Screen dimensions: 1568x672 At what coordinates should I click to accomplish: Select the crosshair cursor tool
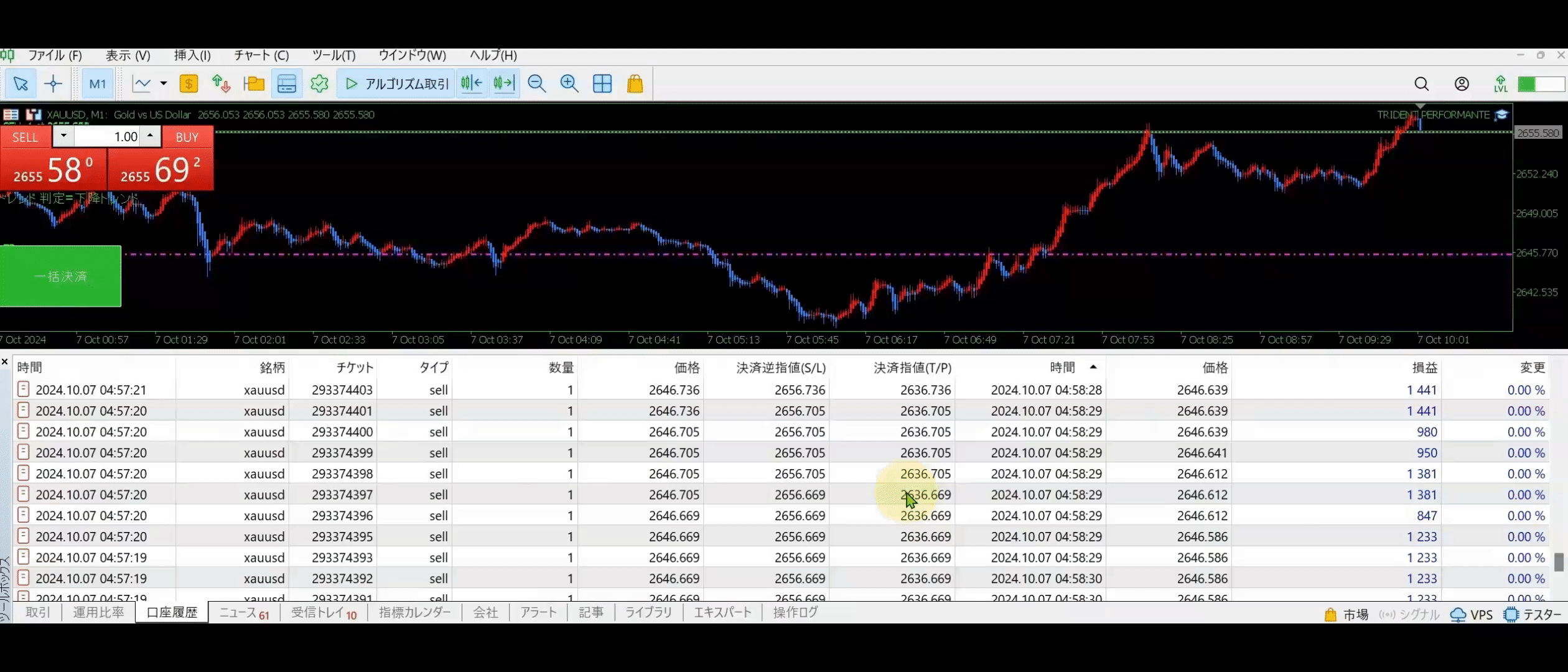[54, 84]
